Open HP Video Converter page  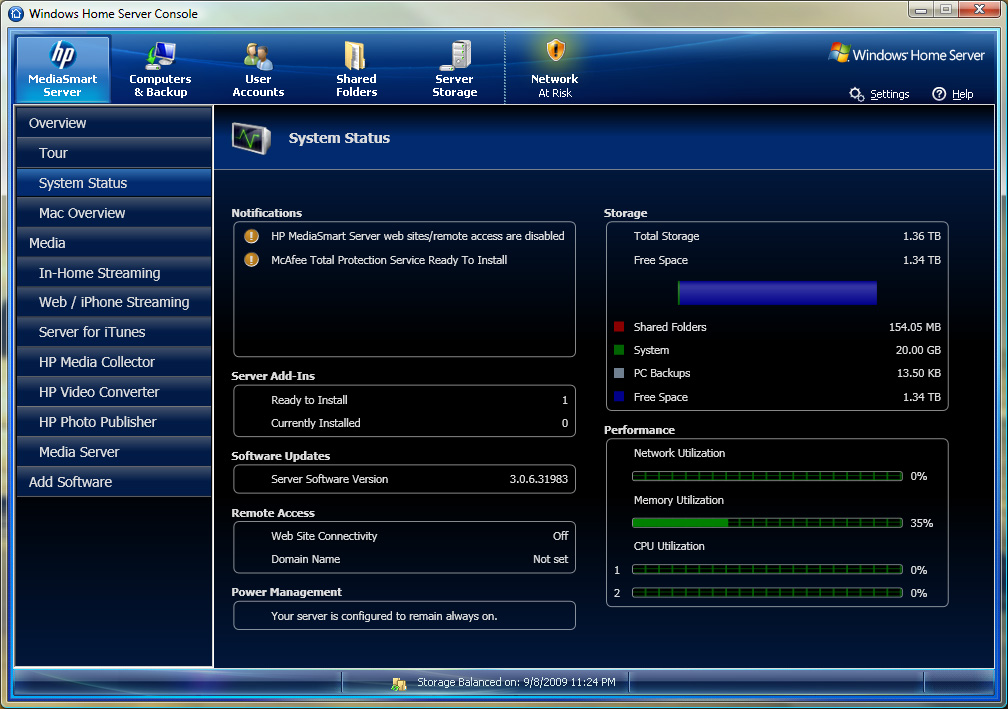click(114, 392)
